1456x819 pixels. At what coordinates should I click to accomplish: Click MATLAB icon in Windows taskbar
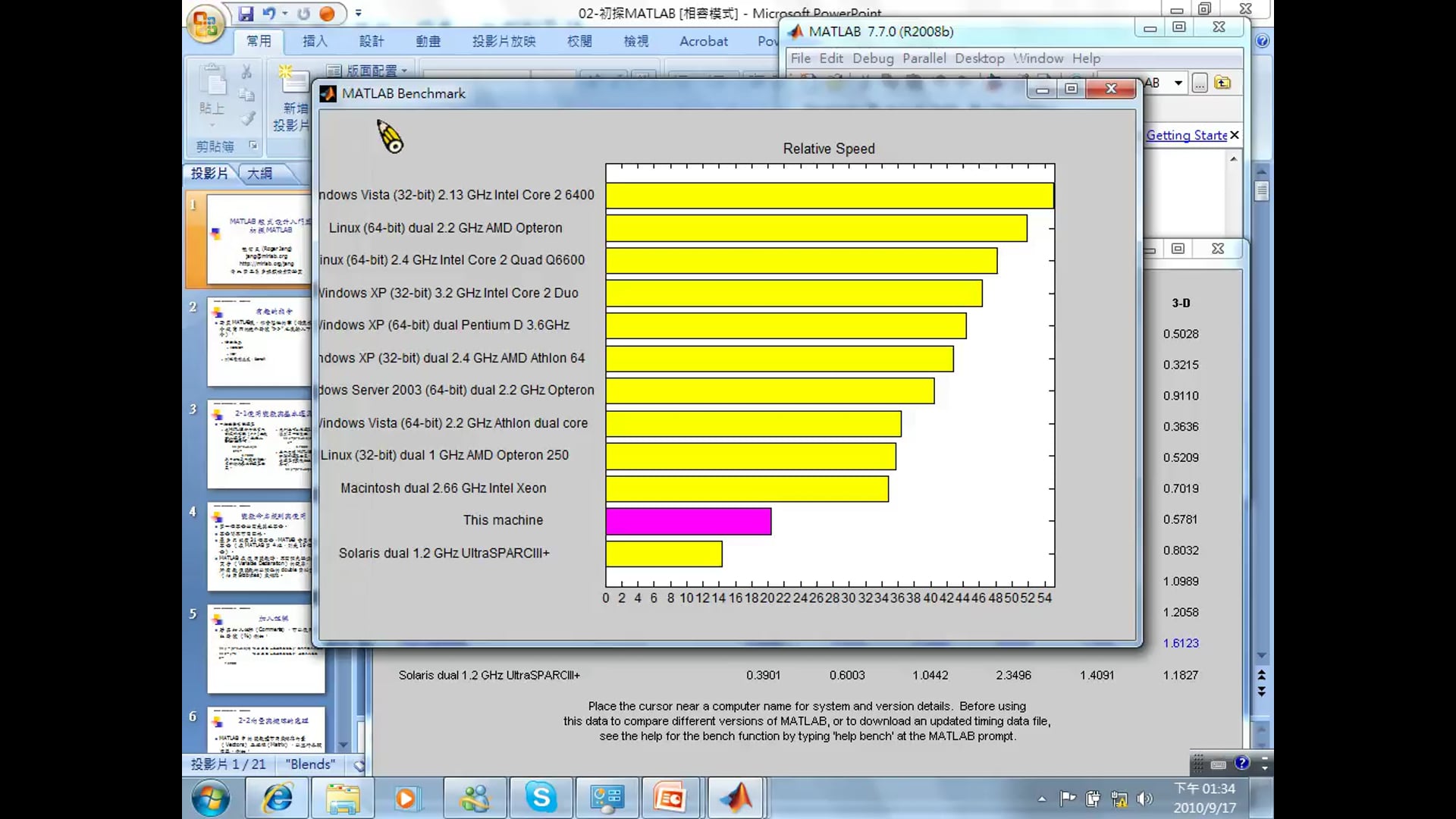pos(735,798)
